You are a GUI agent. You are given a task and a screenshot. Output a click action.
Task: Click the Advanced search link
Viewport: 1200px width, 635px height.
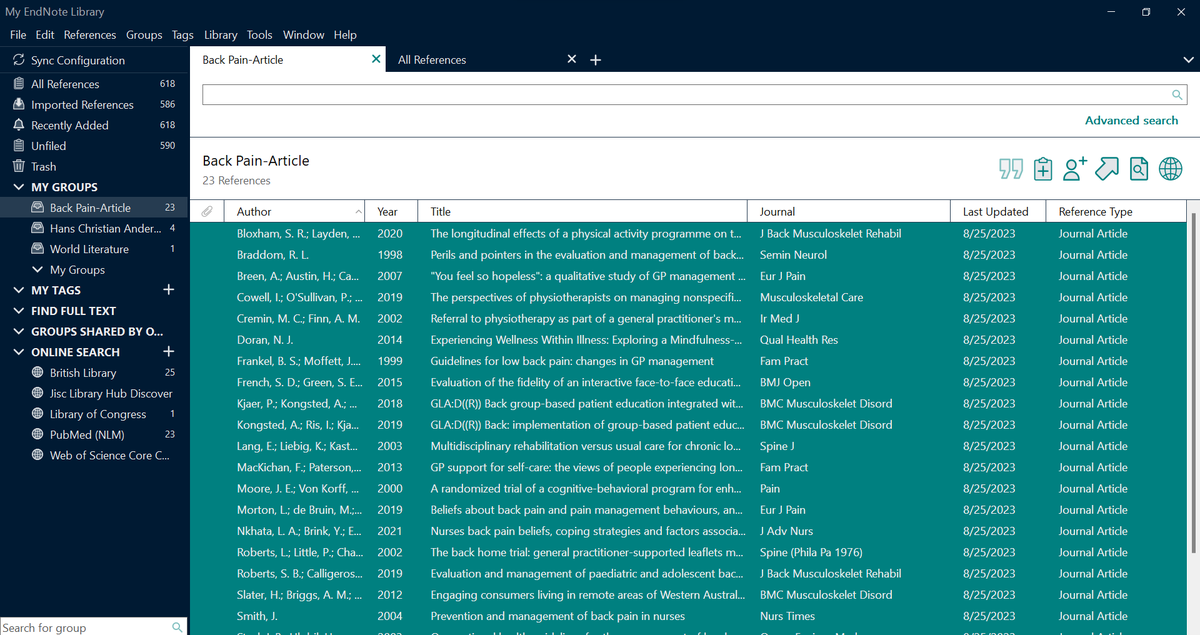tap(1132, 120)
